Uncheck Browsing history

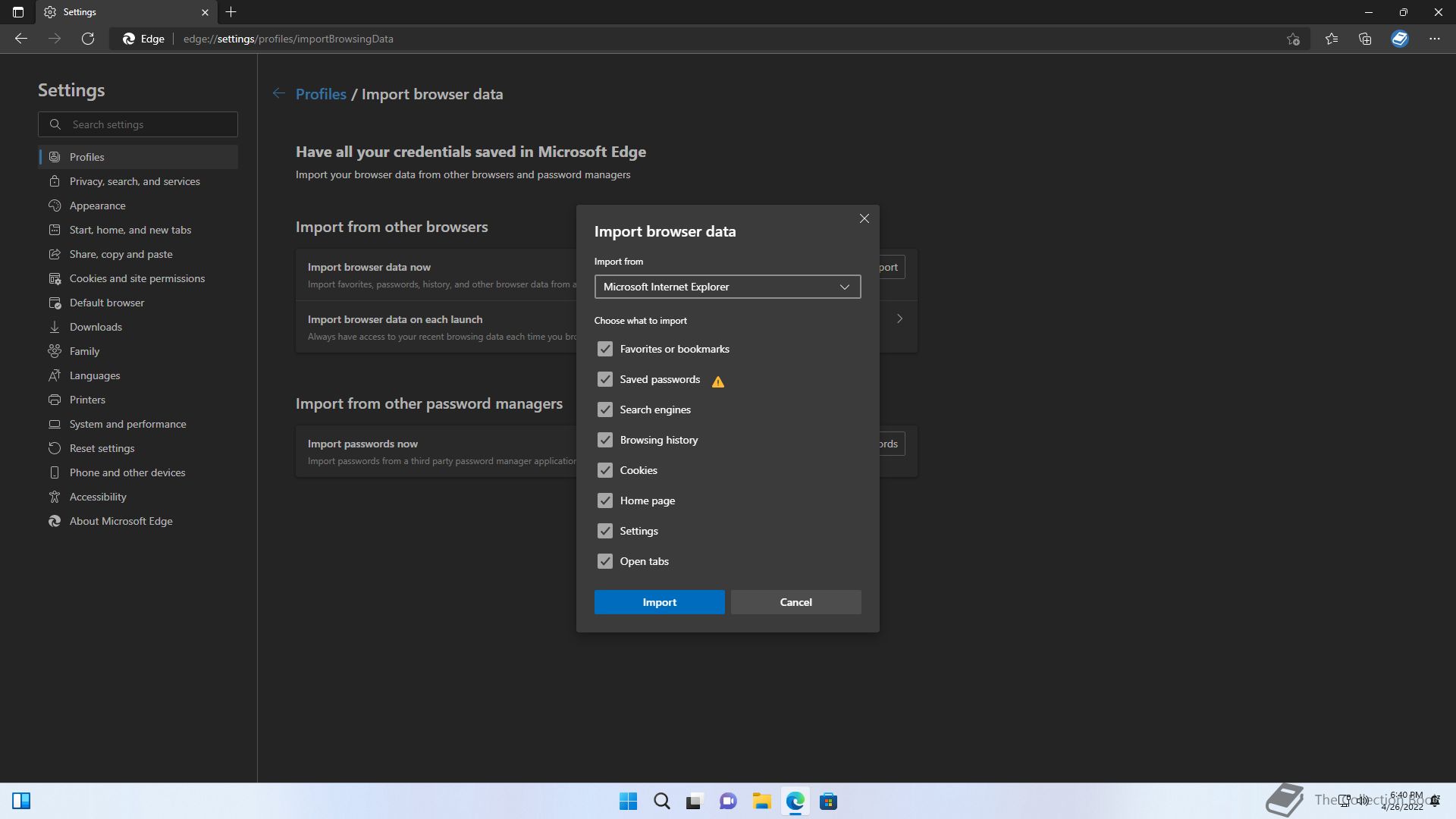604,440
